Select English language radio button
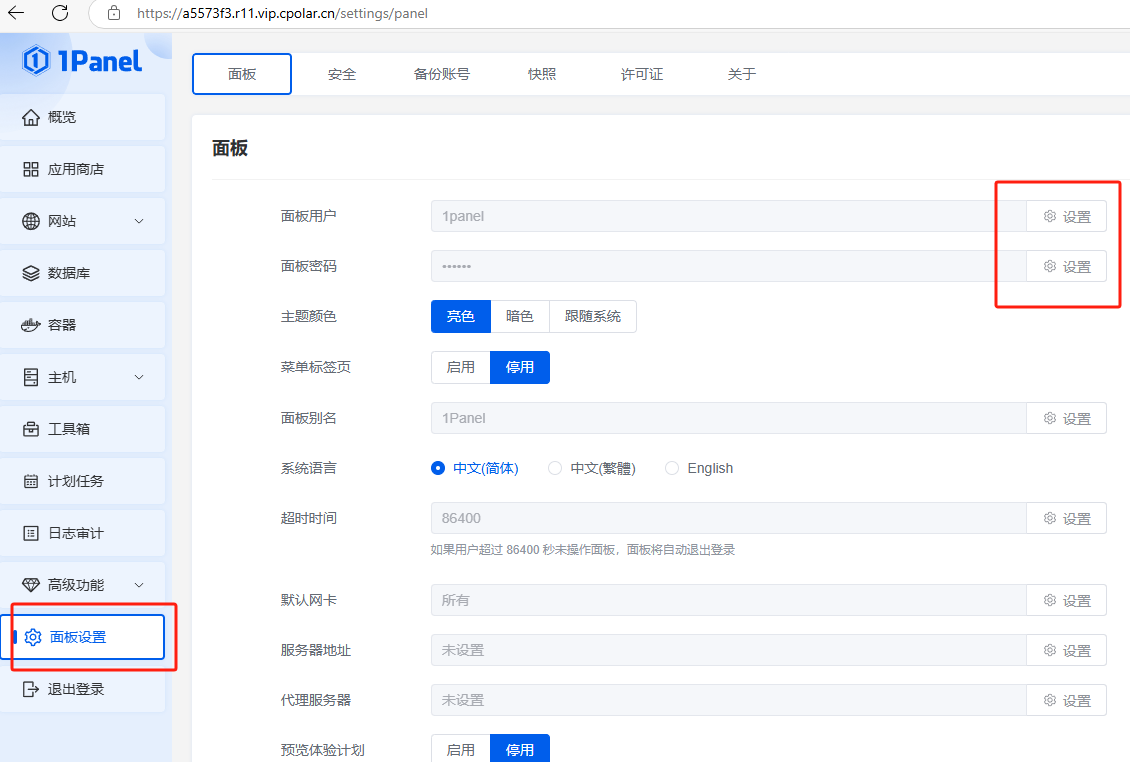The height and width of the screenshot is (762, 1130). [672, 468]
